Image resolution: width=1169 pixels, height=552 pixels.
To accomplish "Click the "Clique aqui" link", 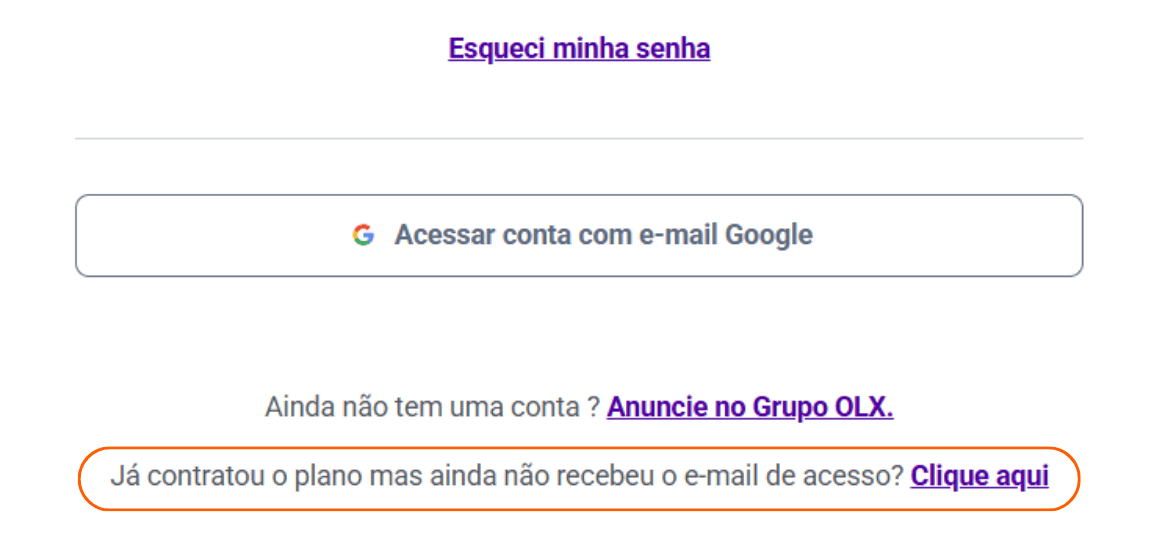I will coord(979,476).
